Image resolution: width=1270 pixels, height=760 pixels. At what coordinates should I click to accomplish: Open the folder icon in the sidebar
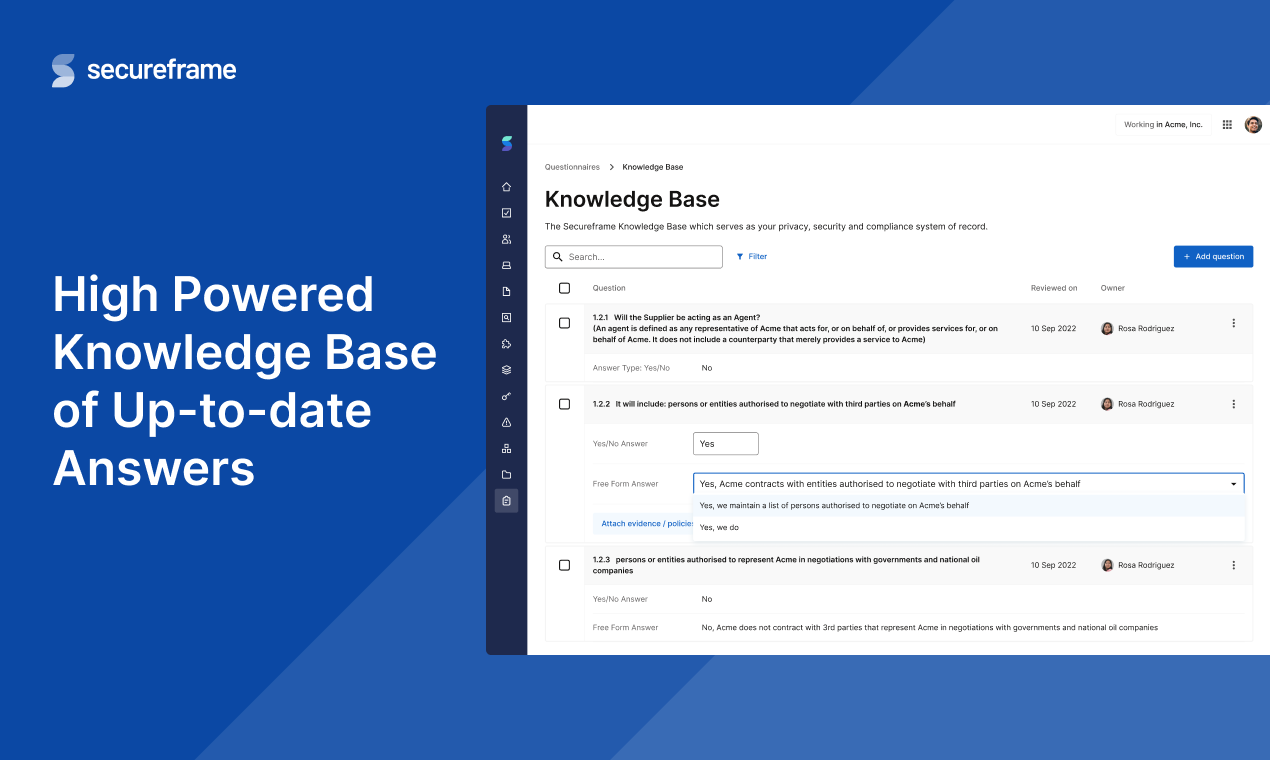pyautogui.click(x=507, y=474)
